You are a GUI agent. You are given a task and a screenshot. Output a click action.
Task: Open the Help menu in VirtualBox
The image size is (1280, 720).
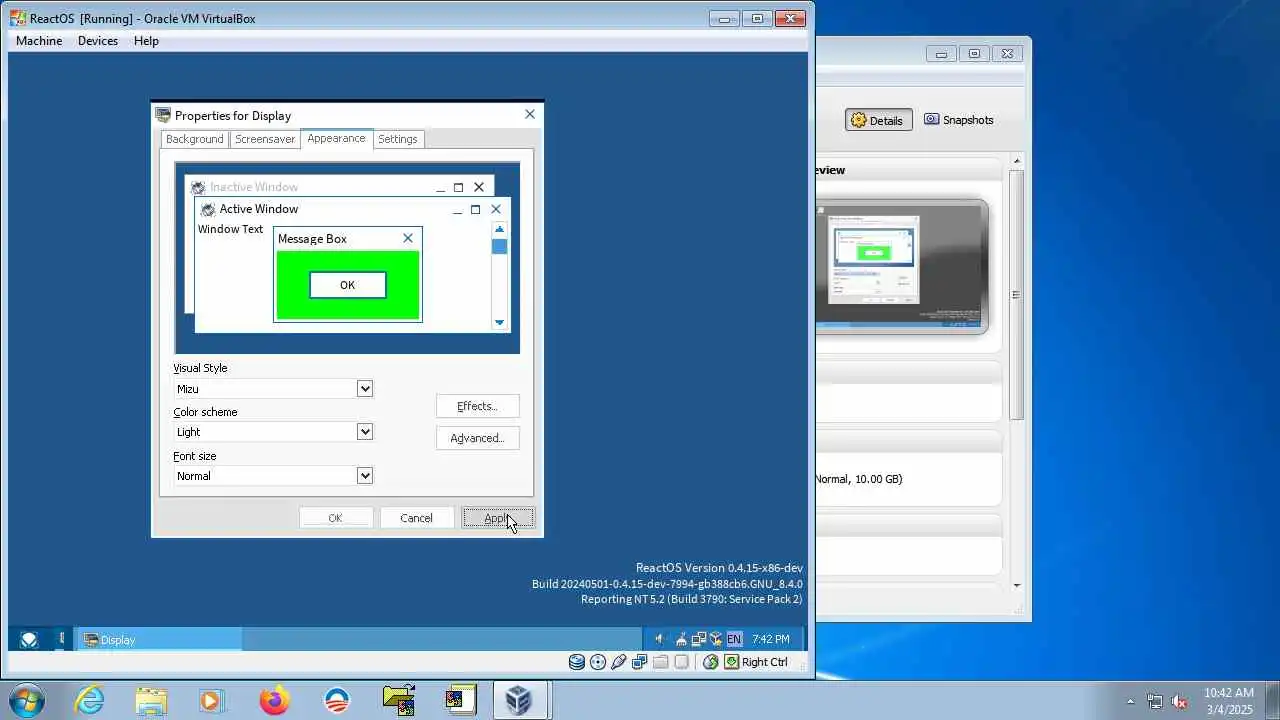146,41
